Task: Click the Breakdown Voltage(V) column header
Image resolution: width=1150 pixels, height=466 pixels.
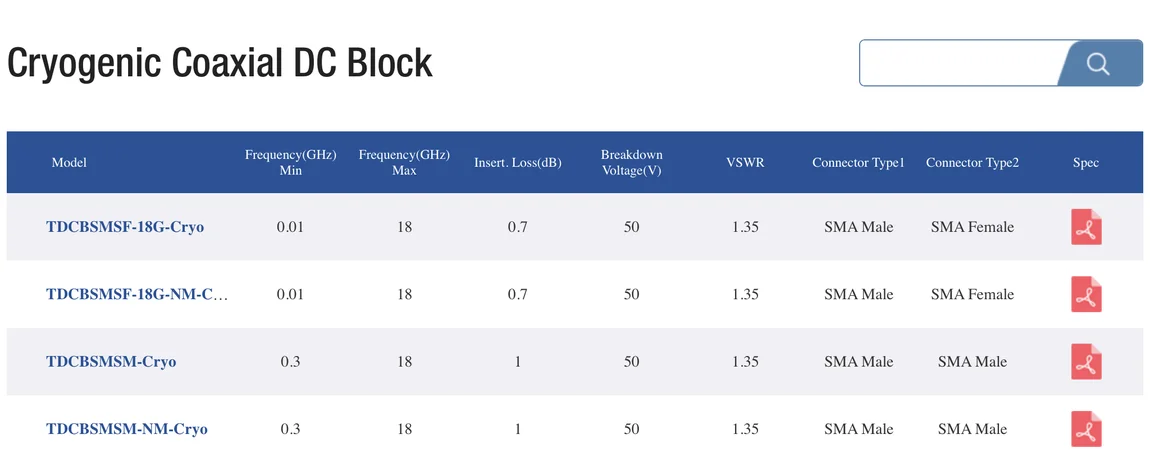Action: (631, 162)
